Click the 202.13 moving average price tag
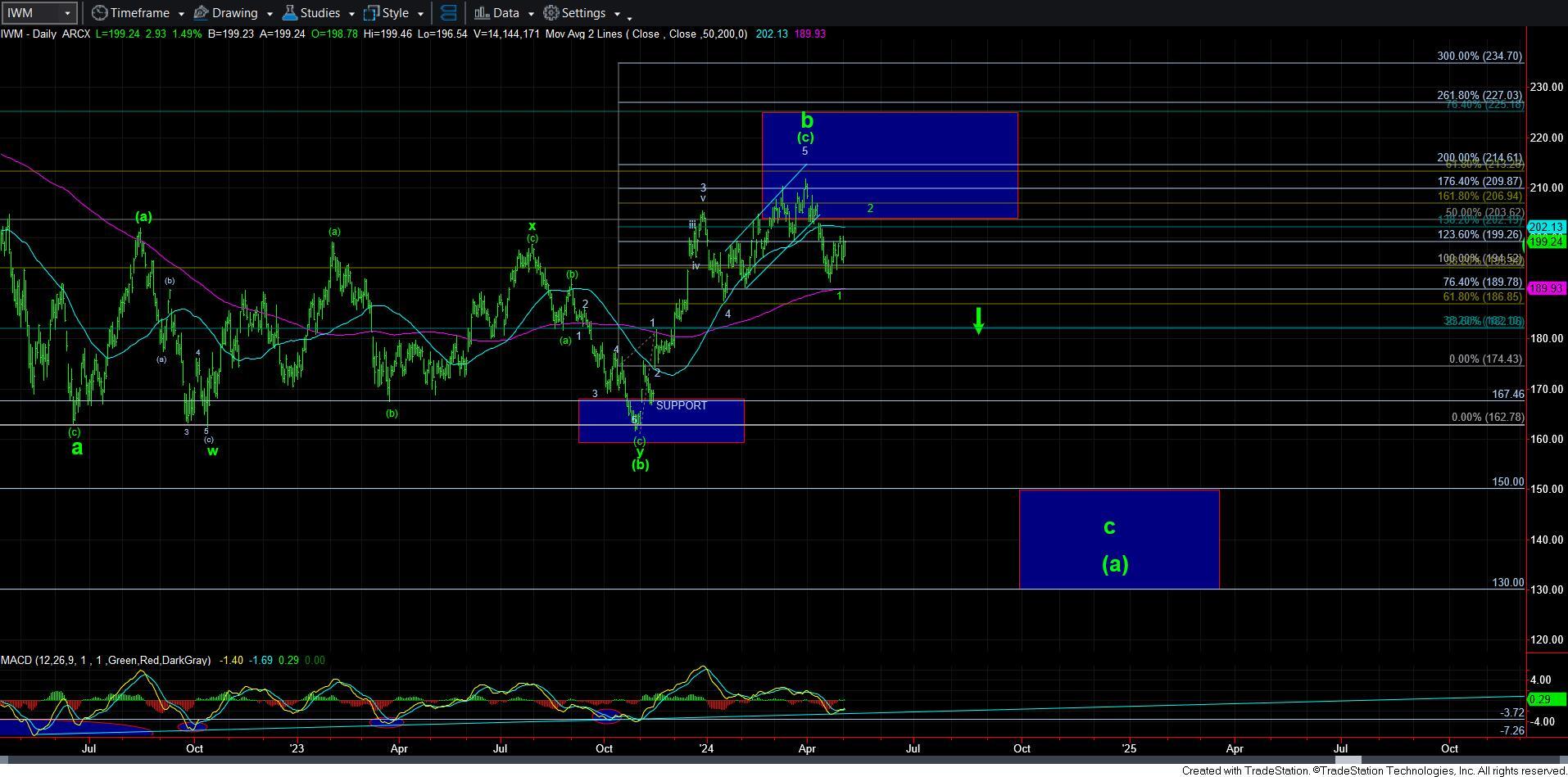 coord(1547,227)
